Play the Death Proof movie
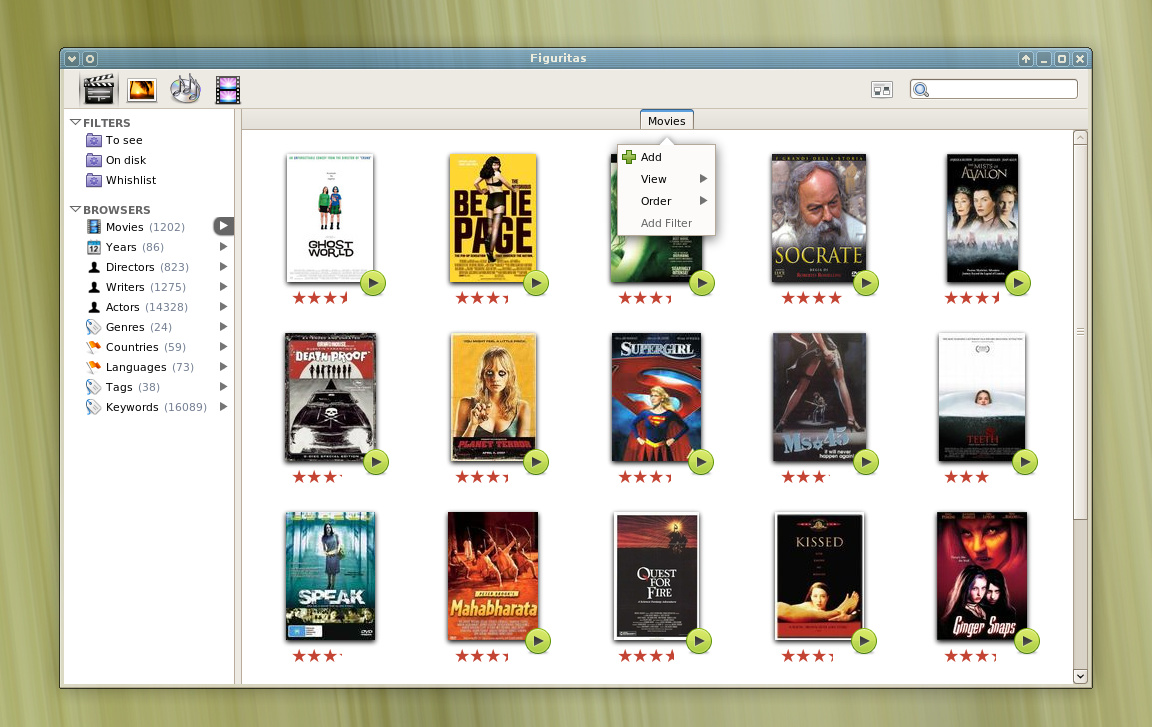Screen dimensions: 1152x727 coord(375,462)
